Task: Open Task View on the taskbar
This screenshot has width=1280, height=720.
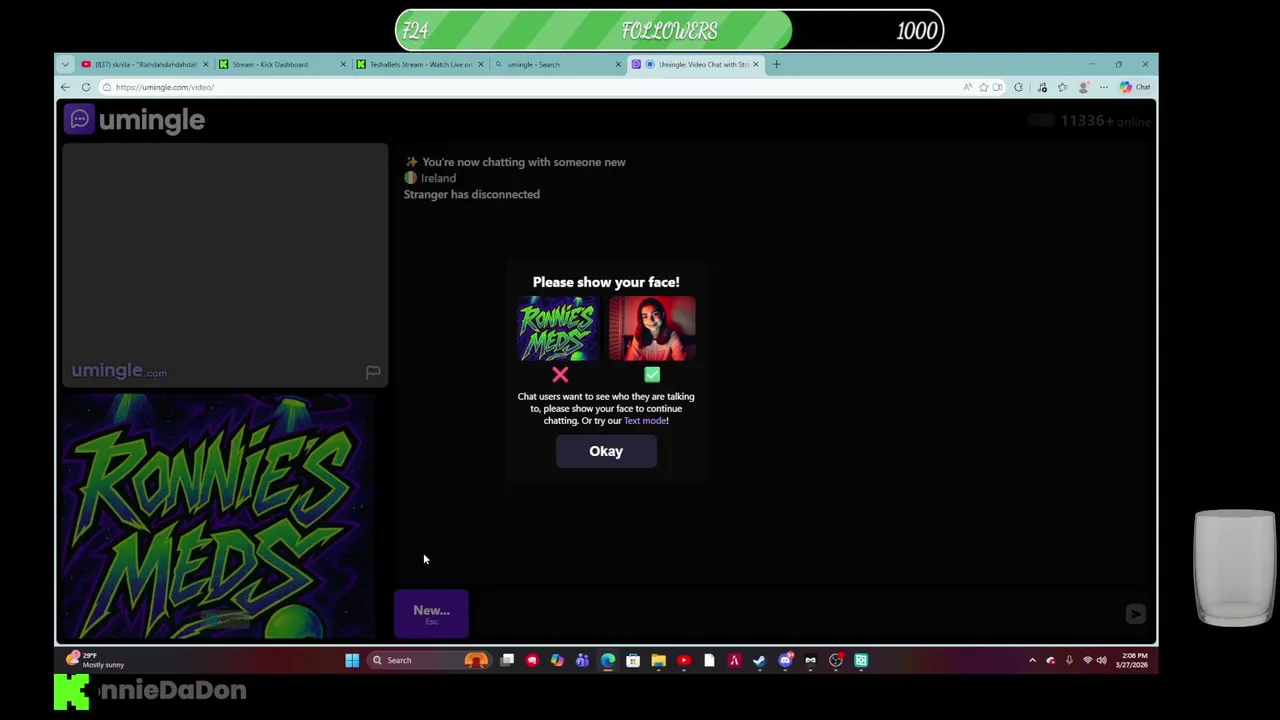Action: click(507, 660)
